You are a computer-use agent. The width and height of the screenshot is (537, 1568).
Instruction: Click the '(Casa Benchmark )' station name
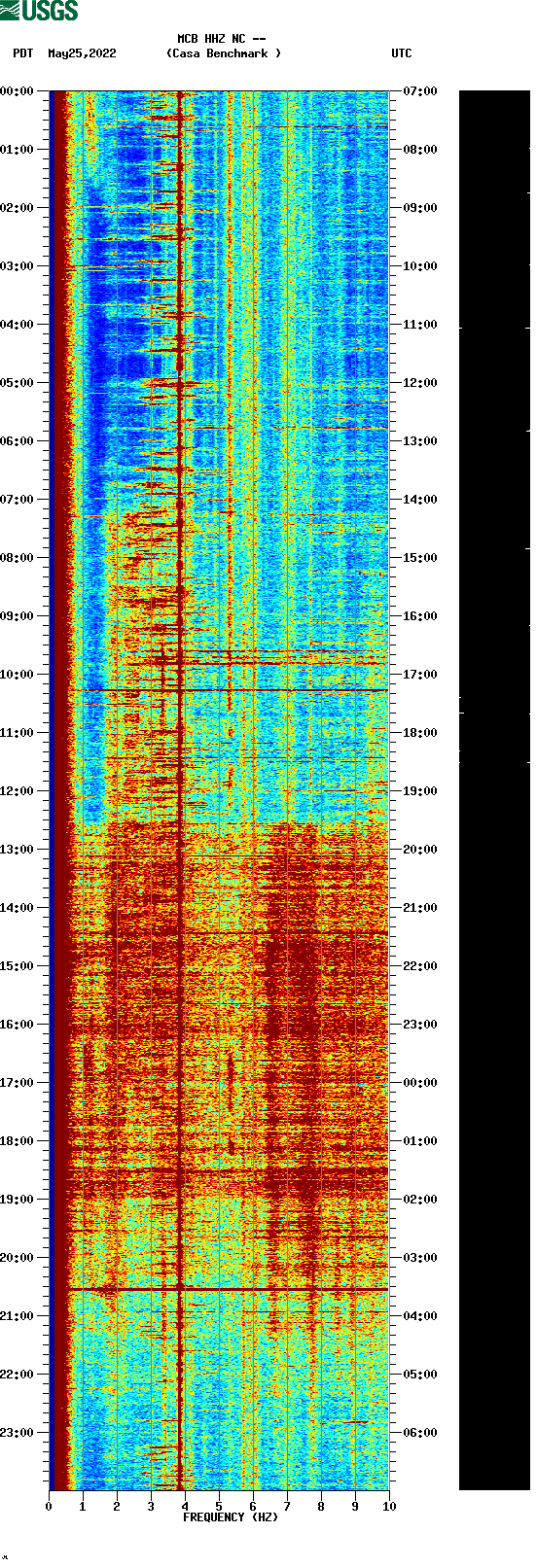tap(224, 53)
